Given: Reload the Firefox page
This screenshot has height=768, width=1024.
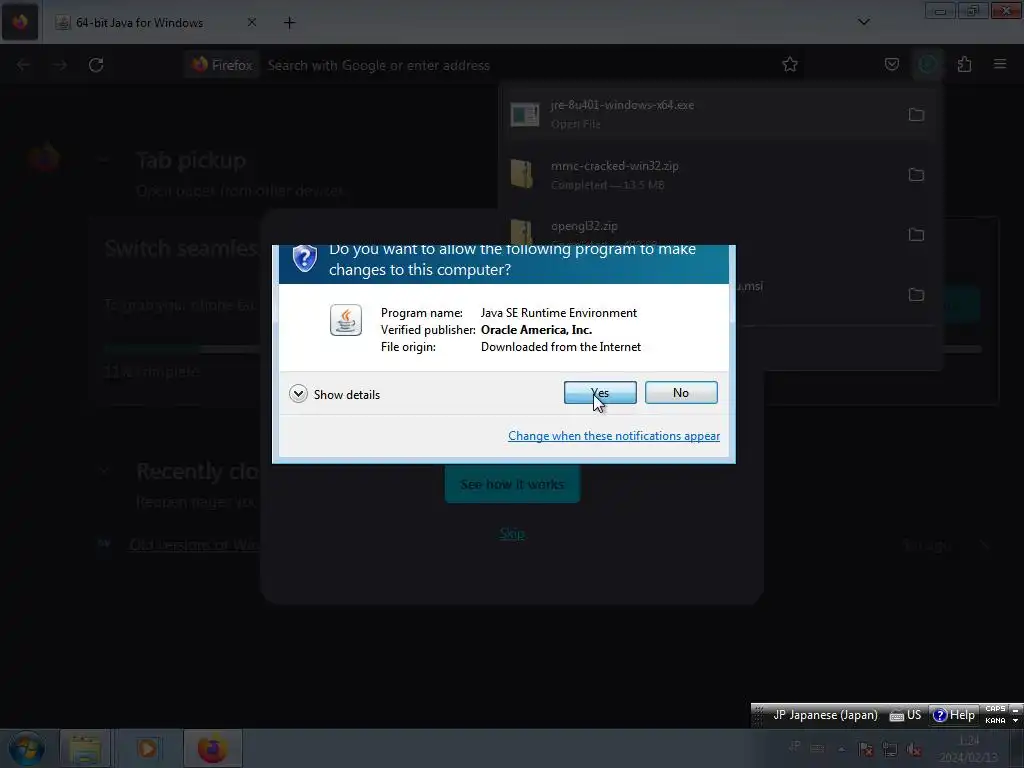Looking at the screenshot, I should pyautogui.click(x=96, y=65).
